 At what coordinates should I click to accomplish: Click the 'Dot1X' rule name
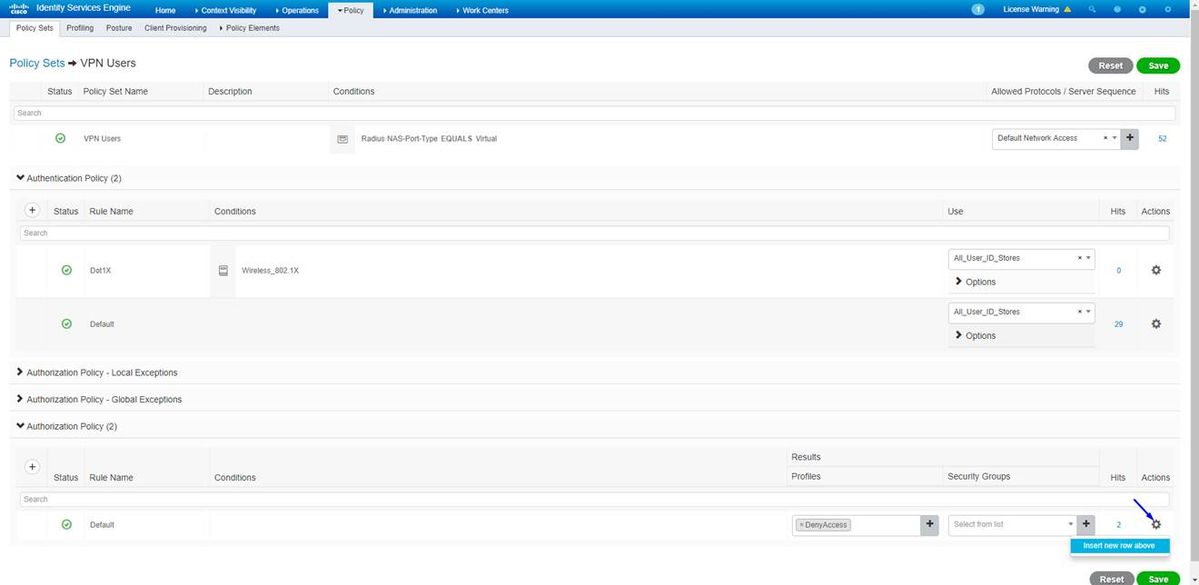(101, 271)
